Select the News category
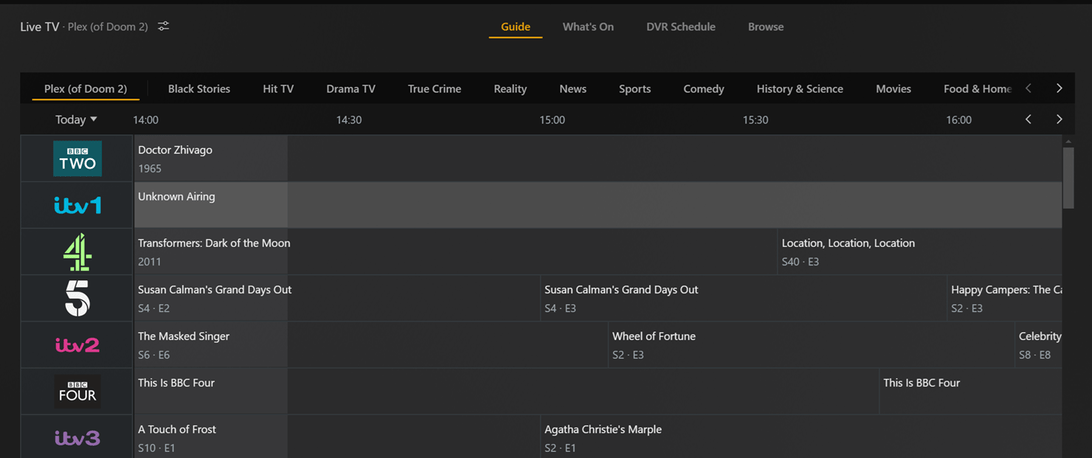The width and height of the screenshot is (1092, 458). tap(572, 89)
